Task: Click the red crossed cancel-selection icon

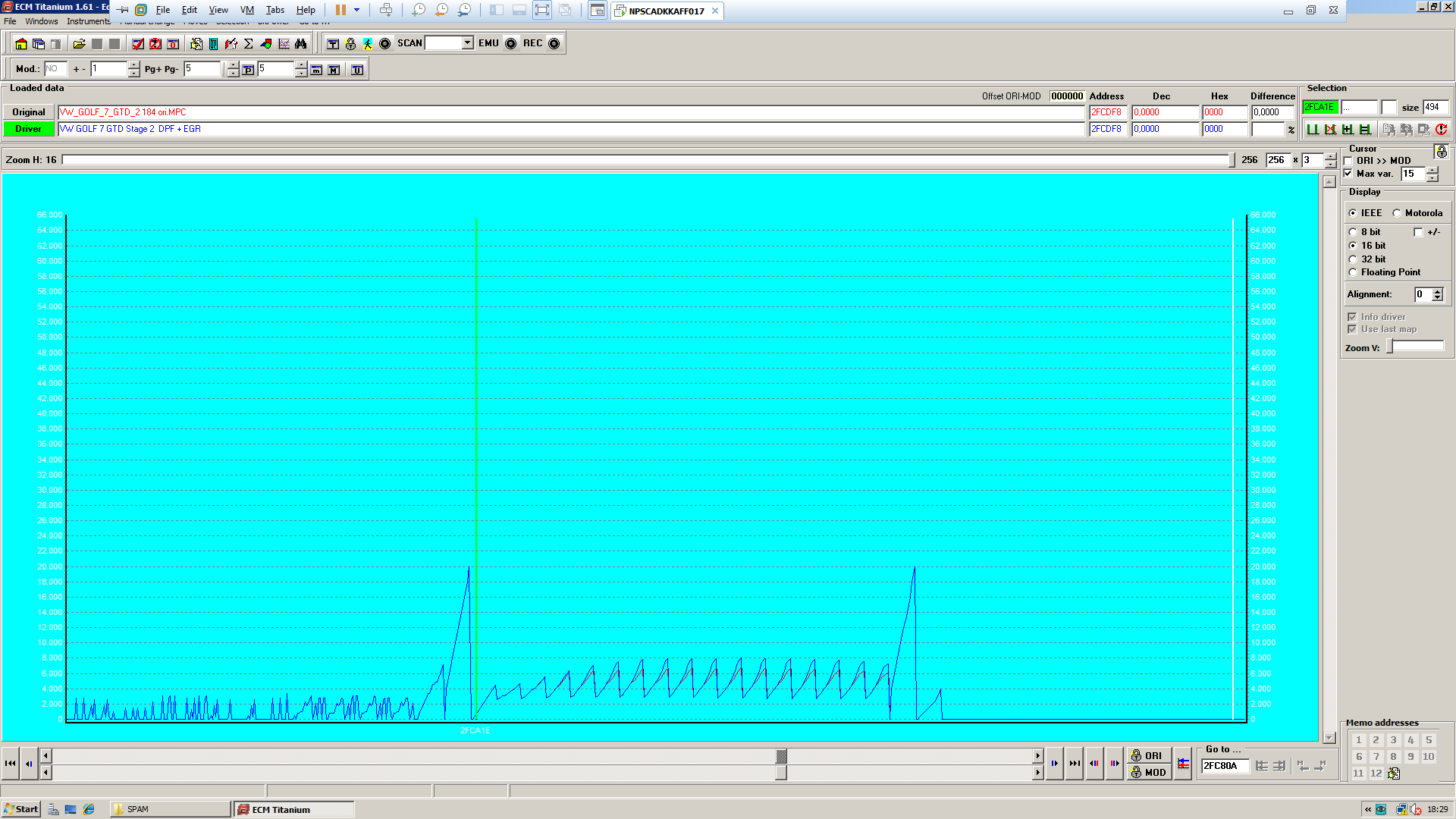Action: pyautogui.click(x=1330, y=130)
